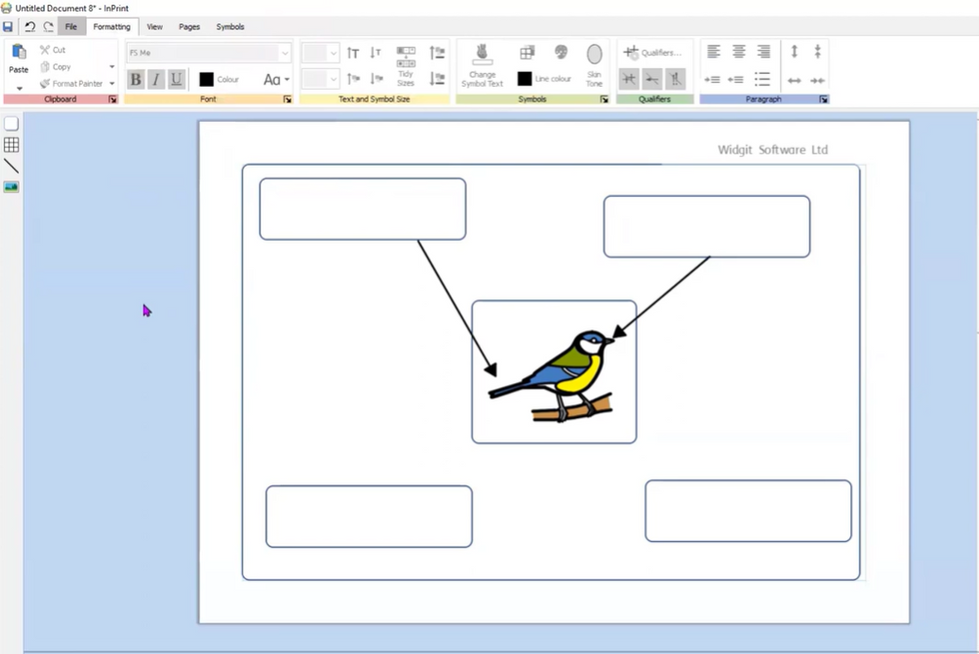Open the Qualifiers... settings button

pyautogui.click(x=652, y=52)
